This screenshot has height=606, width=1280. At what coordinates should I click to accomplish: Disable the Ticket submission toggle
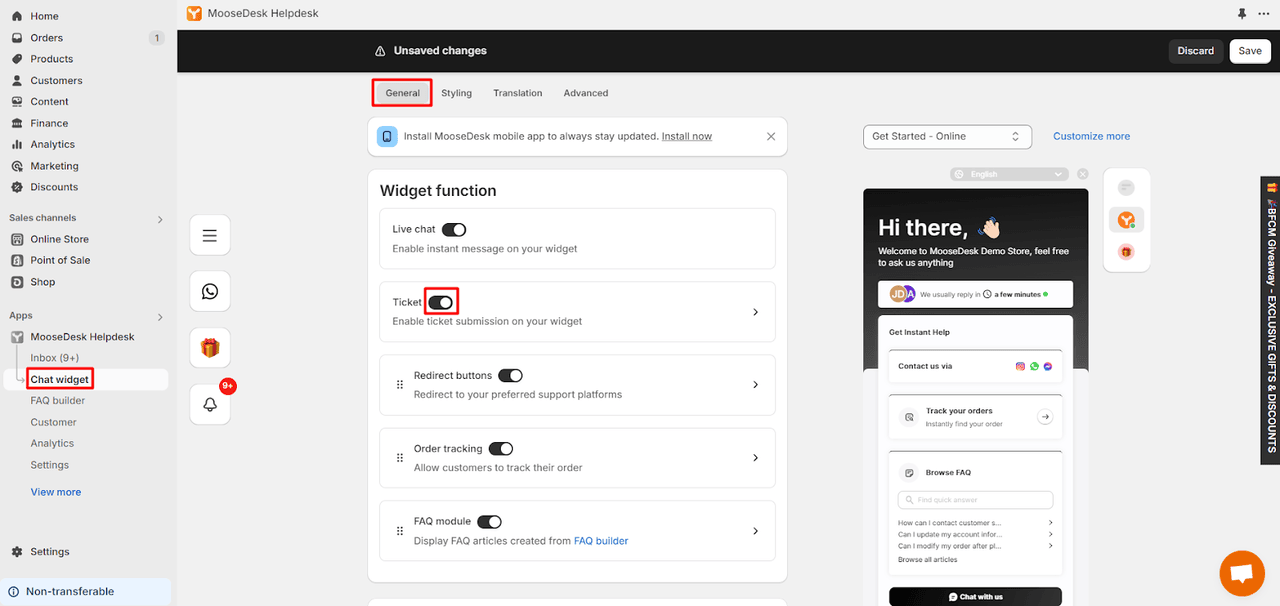point(441,301)
